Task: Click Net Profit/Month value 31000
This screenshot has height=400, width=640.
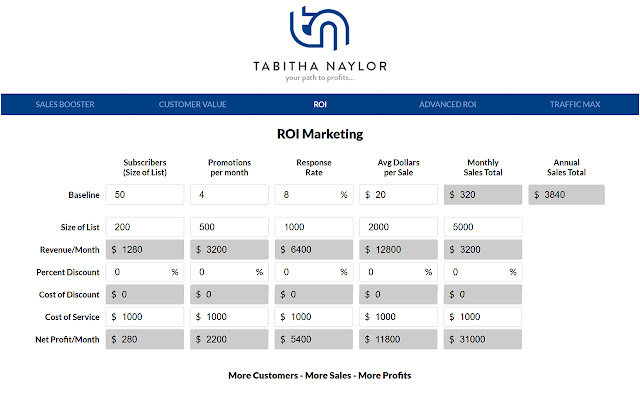Action: (483, 339)
